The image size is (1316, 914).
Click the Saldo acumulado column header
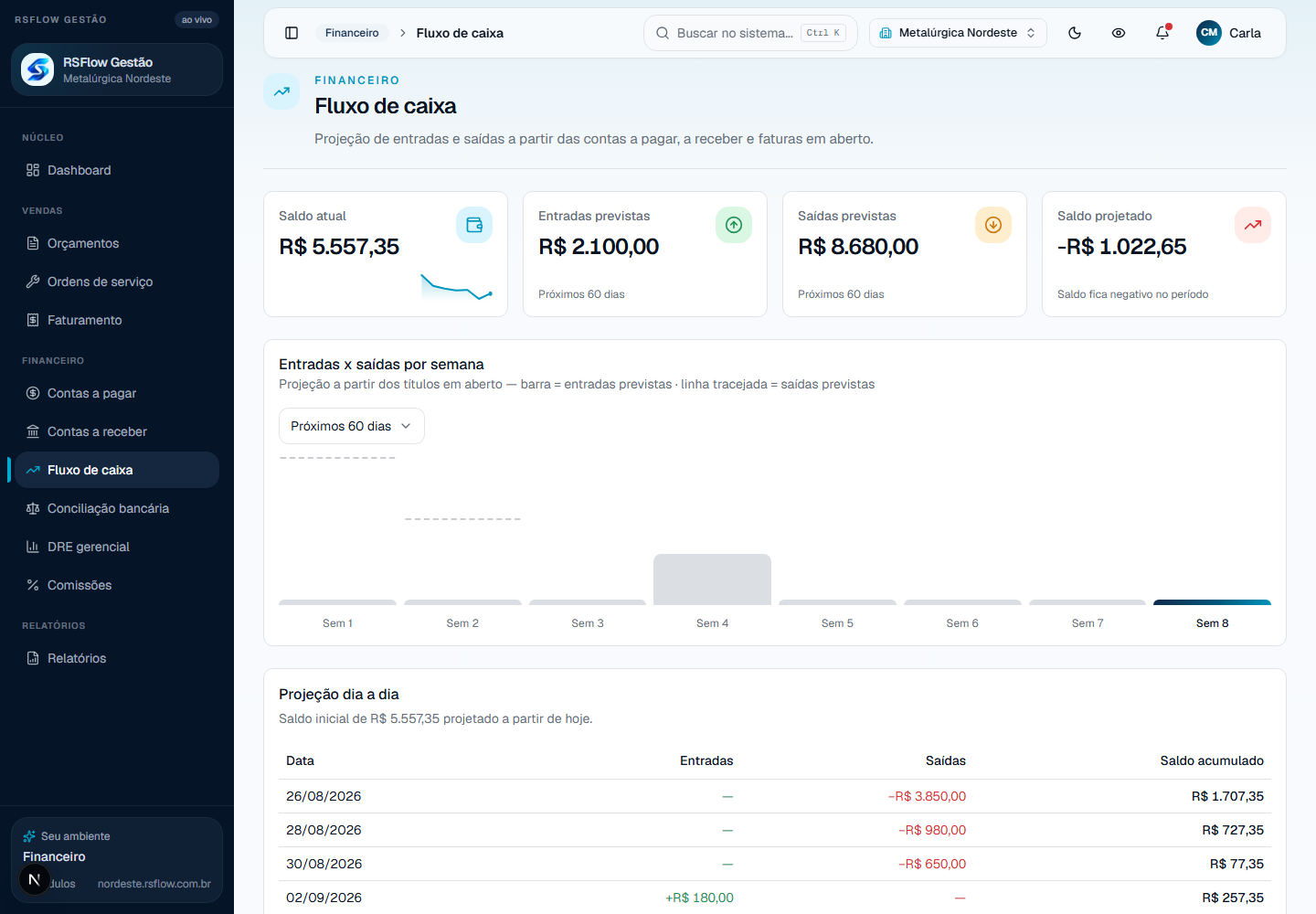pyautogui.click(x=1212, y=760)
